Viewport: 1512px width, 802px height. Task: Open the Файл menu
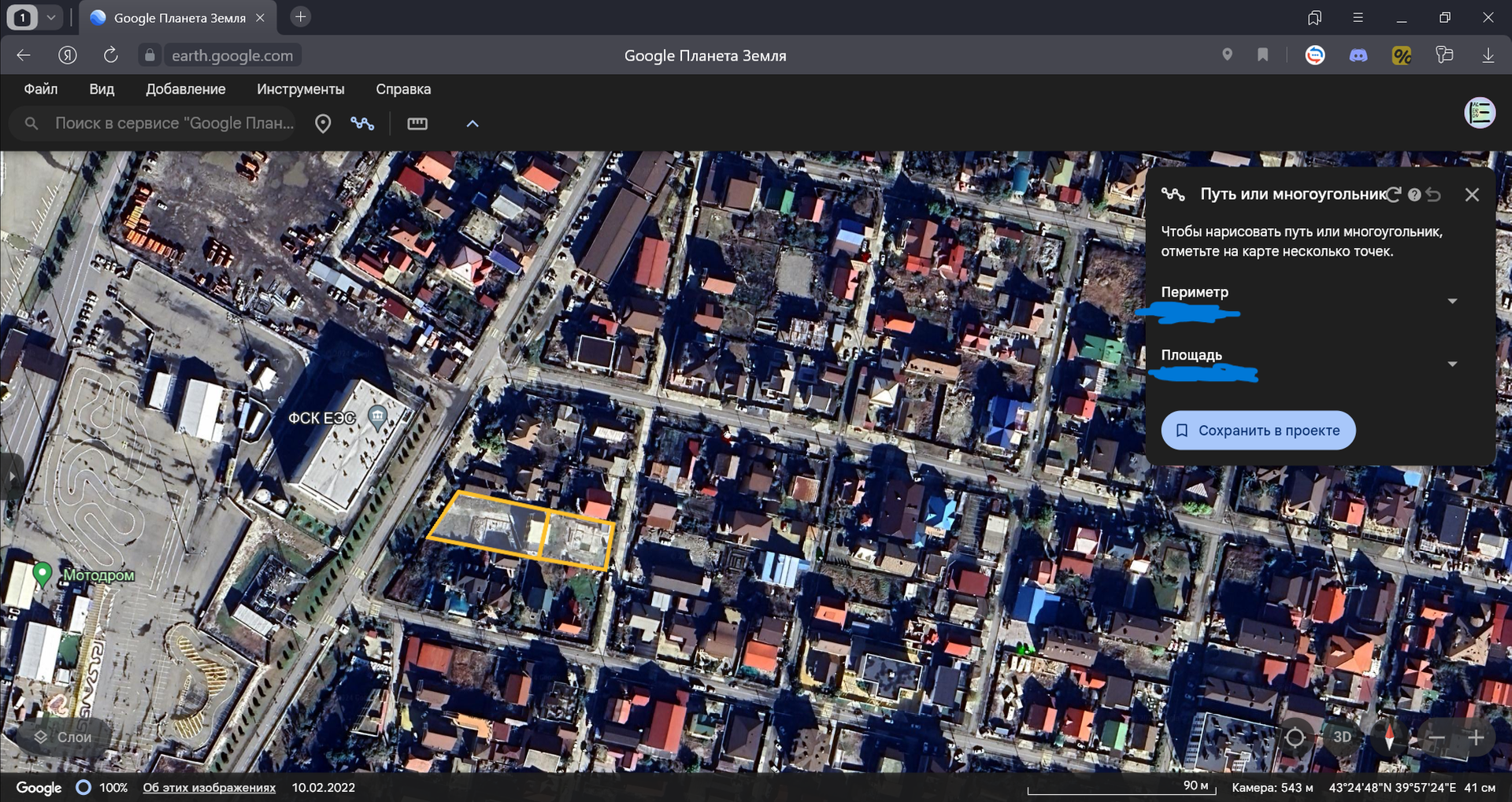40,89
